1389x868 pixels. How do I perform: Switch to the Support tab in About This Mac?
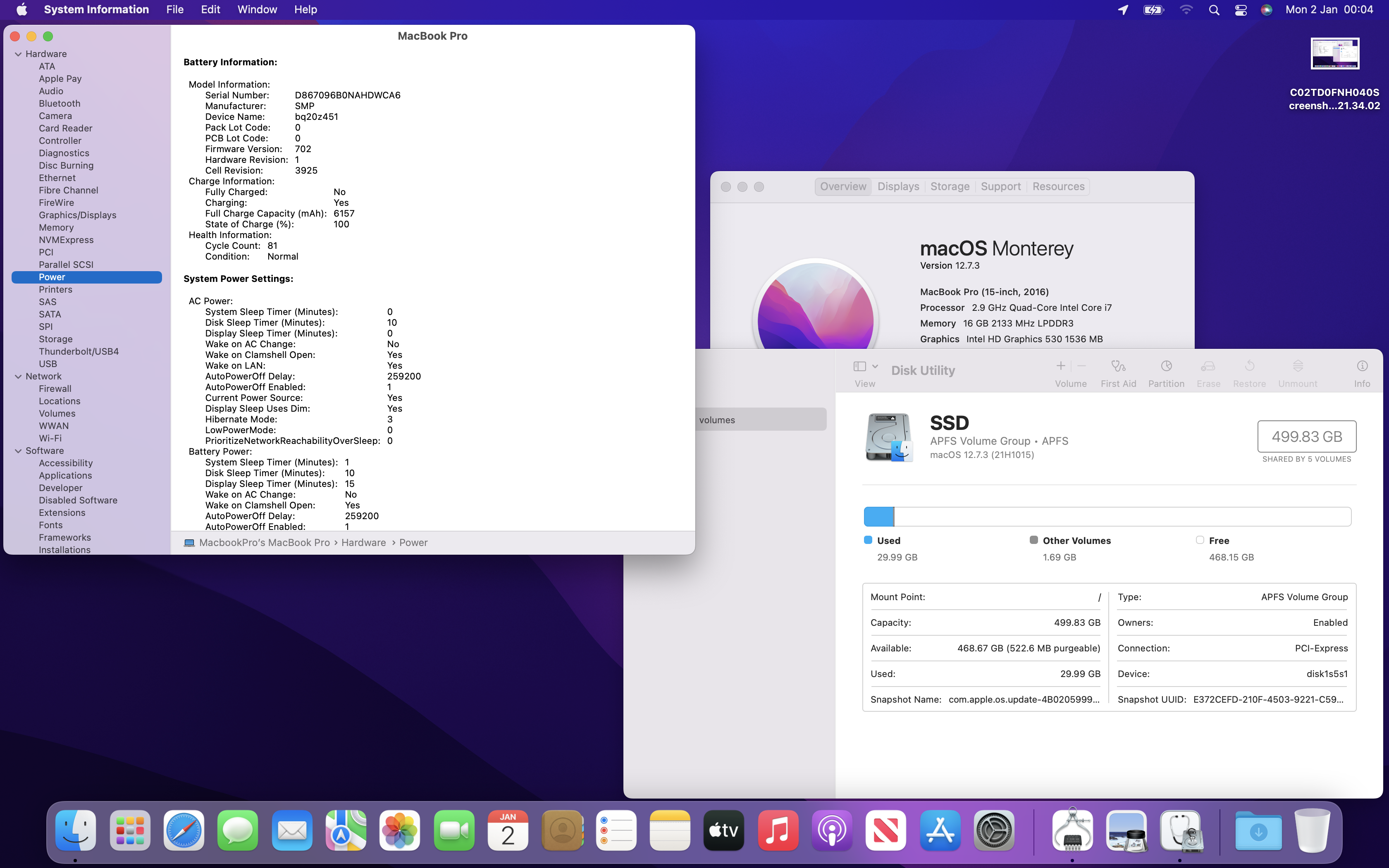pos(1000,186)
